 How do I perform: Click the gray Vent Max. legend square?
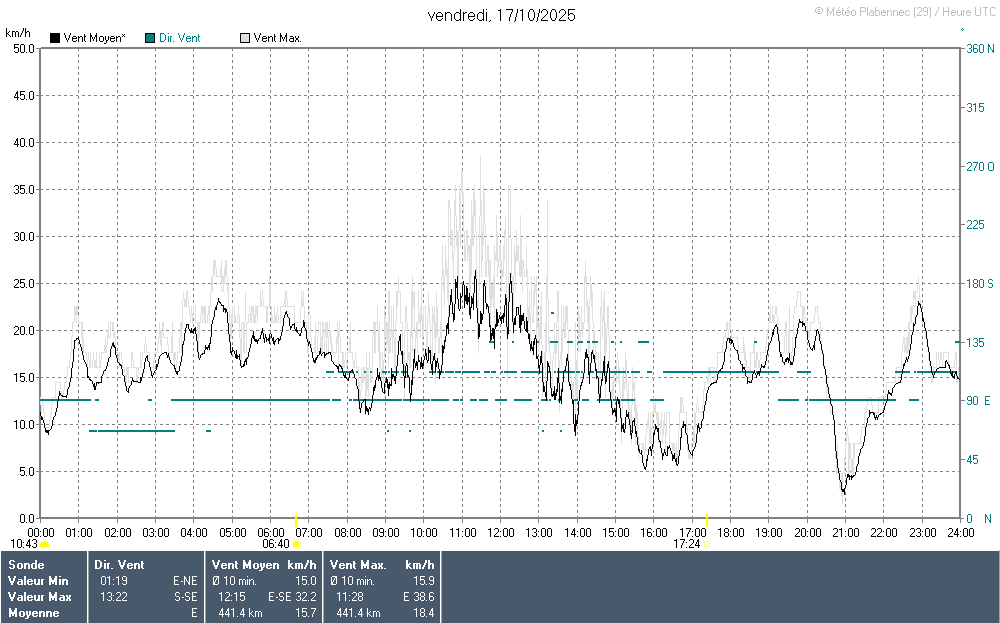click(x=245, y=38)
